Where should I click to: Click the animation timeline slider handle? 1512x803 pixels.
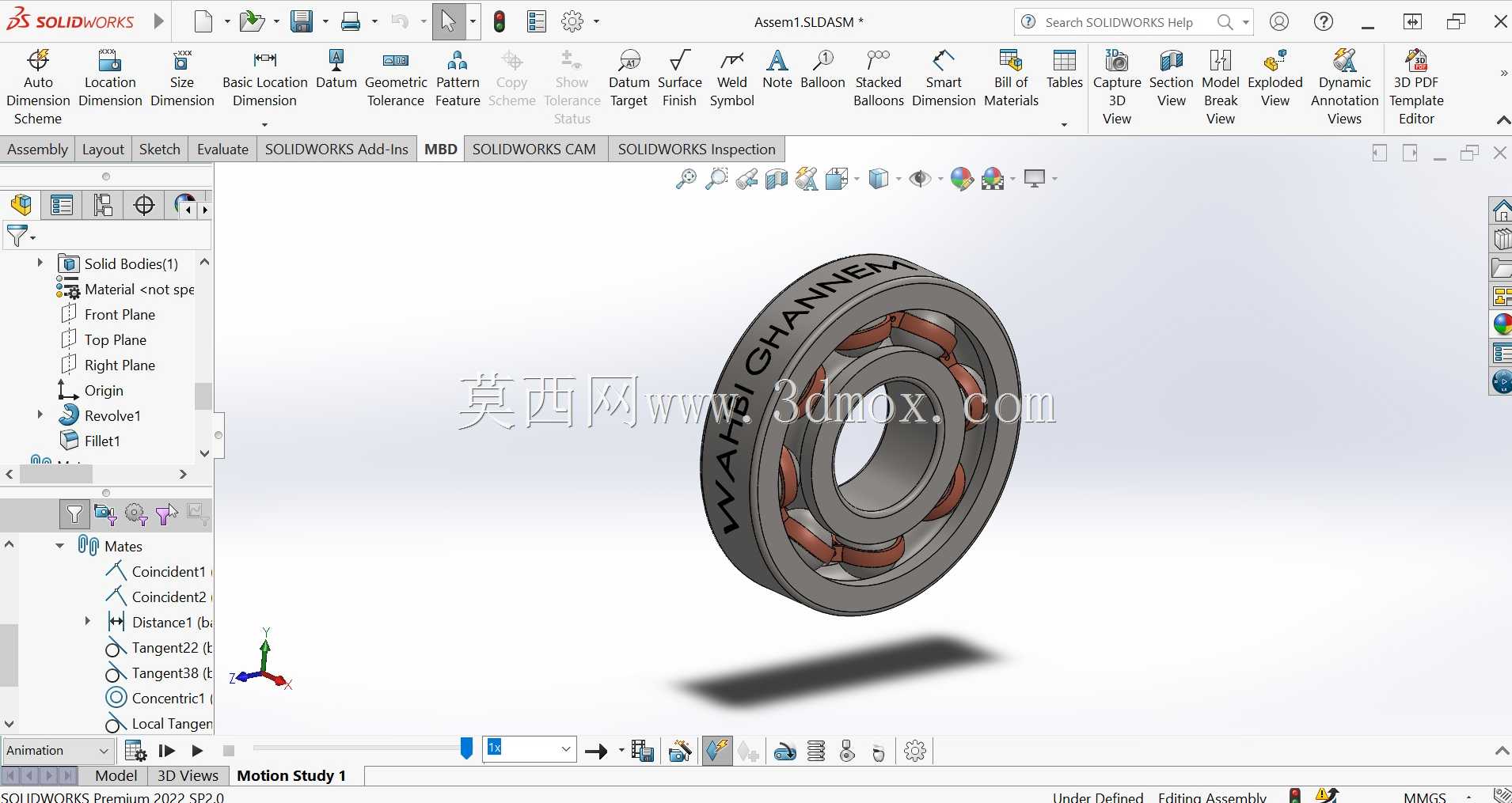[466, 748]
